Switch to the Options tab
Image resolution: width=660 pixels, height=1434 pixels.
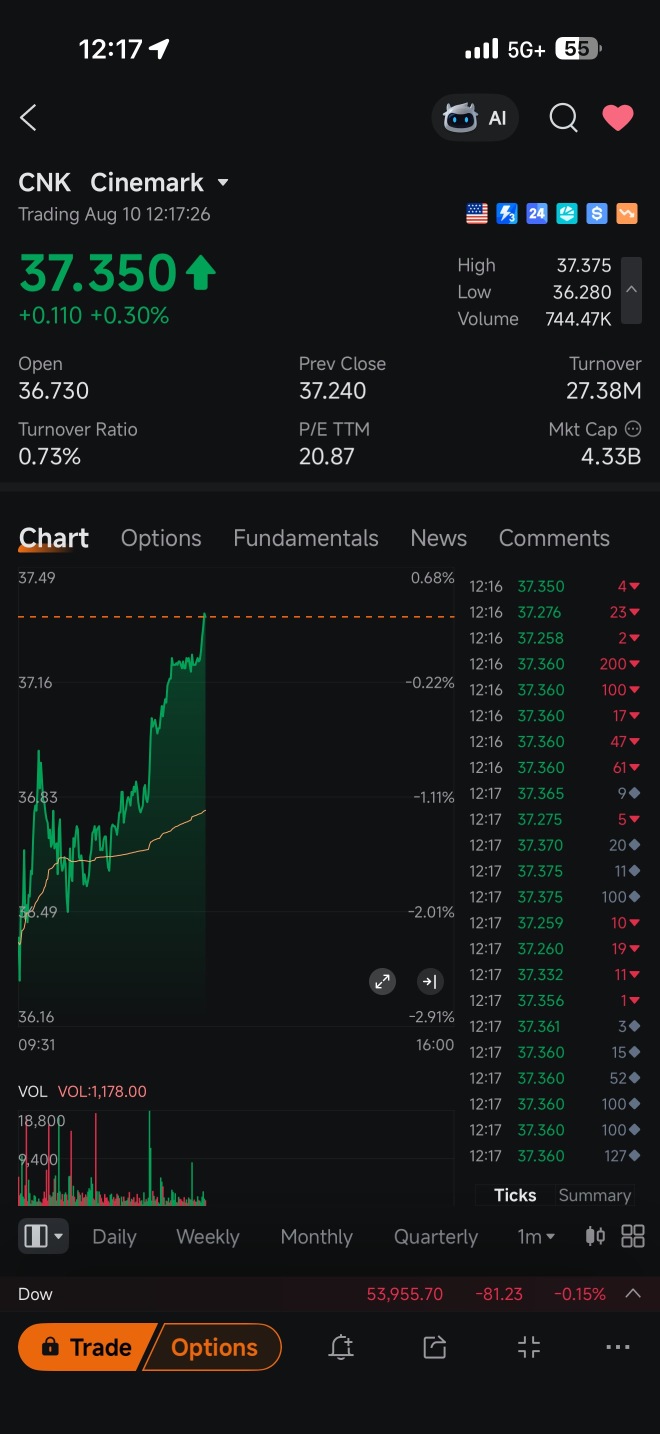pos(161,538)
